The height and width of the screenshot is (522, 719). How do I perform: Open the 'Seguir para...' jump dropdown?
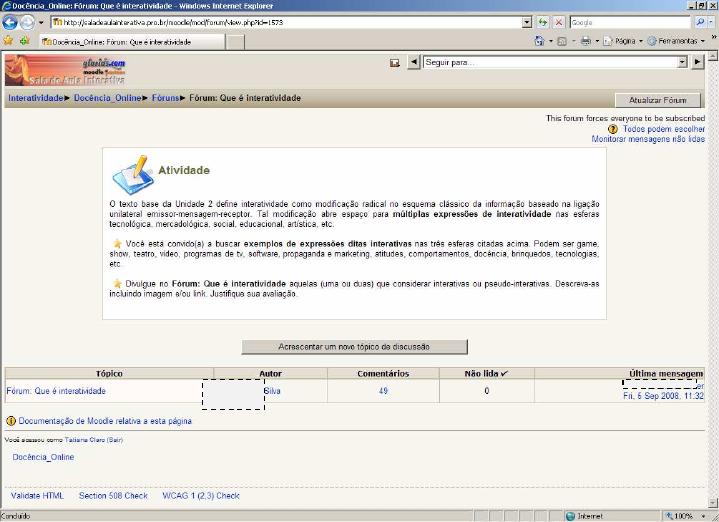(x=683, y=62)
